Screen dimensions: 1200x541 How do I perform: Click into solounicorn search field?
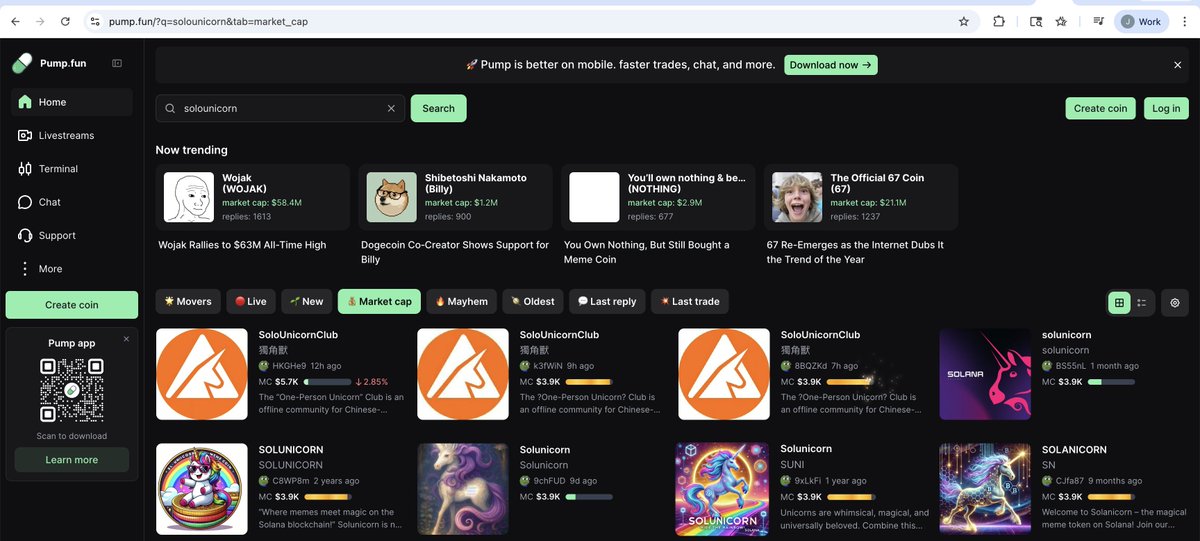point(280,108)
